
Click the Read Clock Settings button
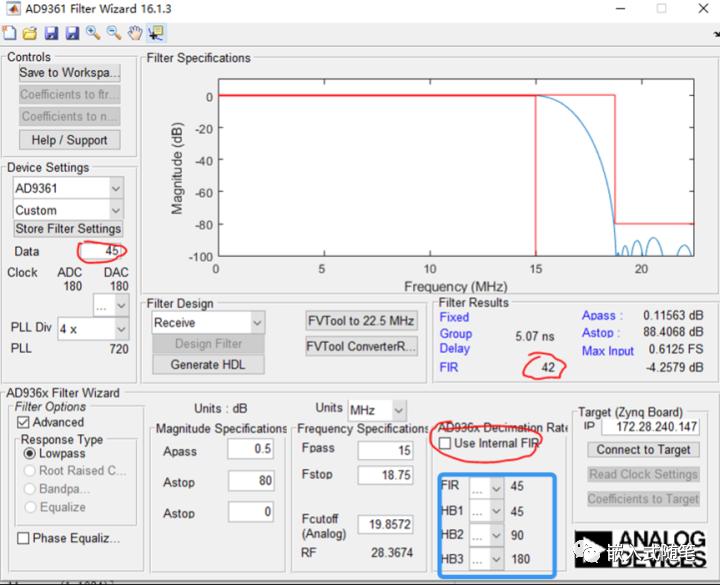pyautogui.click(x=643, y=474)
